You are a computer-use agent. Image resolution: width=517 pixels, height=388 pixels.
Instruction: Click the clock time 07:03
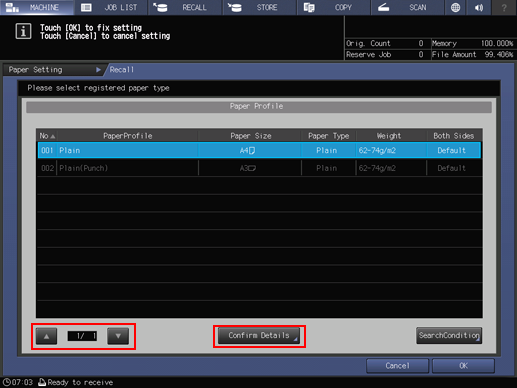pyautogui.click(x=18, y=382)
